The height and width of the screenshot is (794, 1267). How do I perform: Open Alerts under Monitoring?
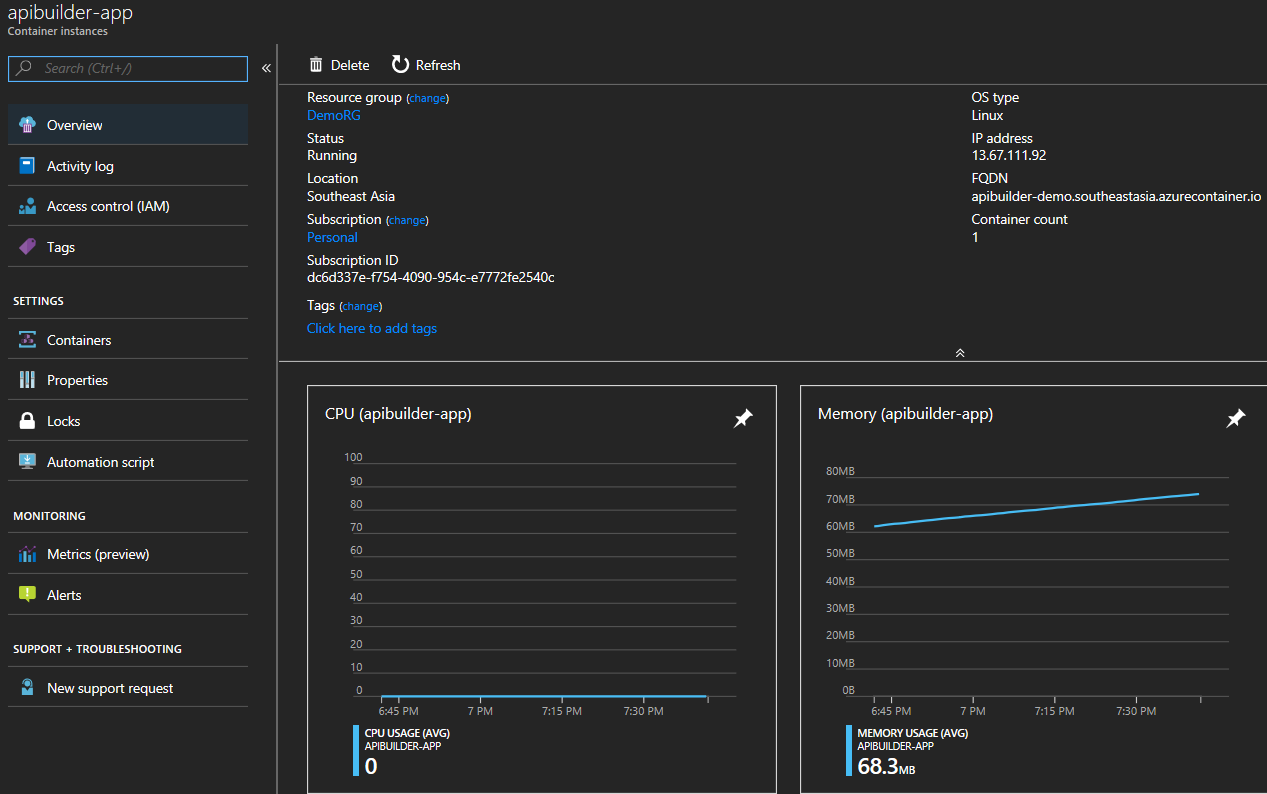click(128, 595)
